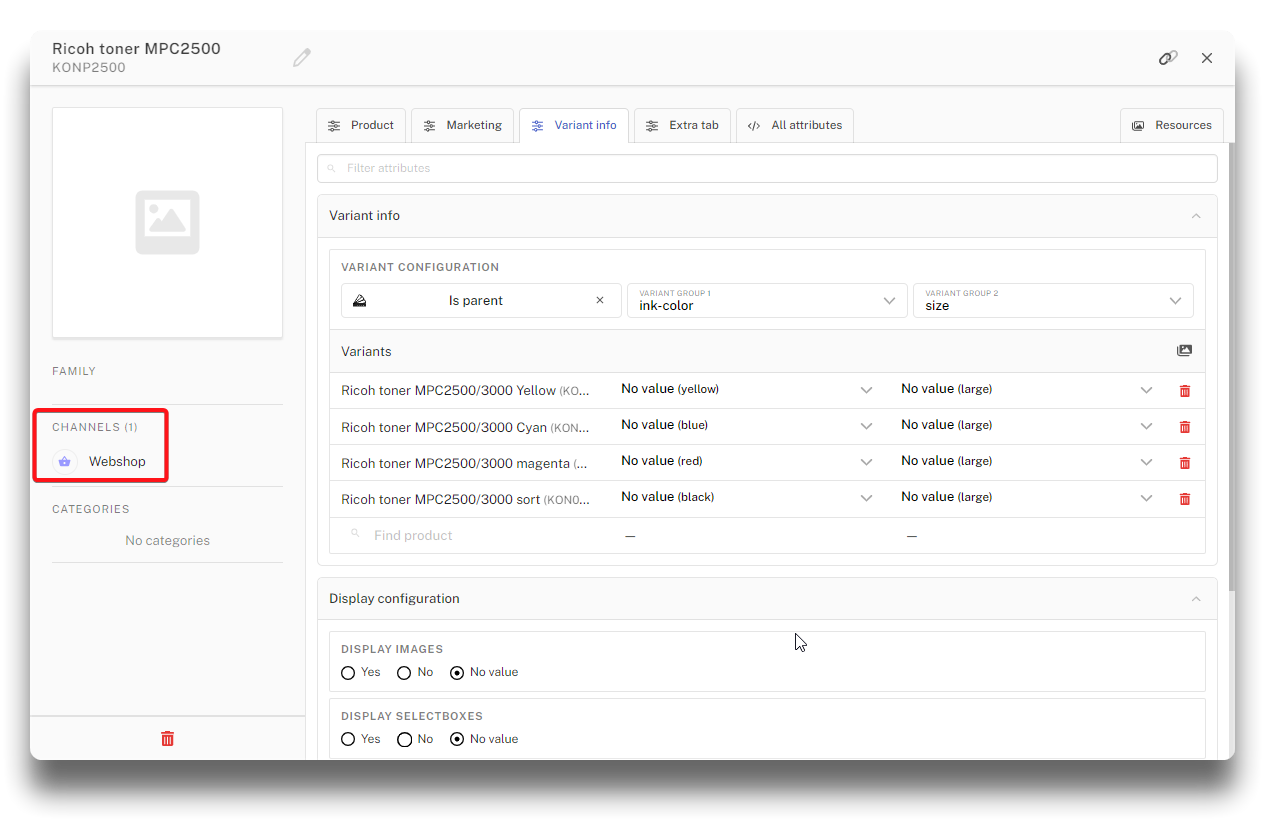This screenshot has width=1265, height=822.
Task: Open the All attributes tab
Action: point(795,126)
